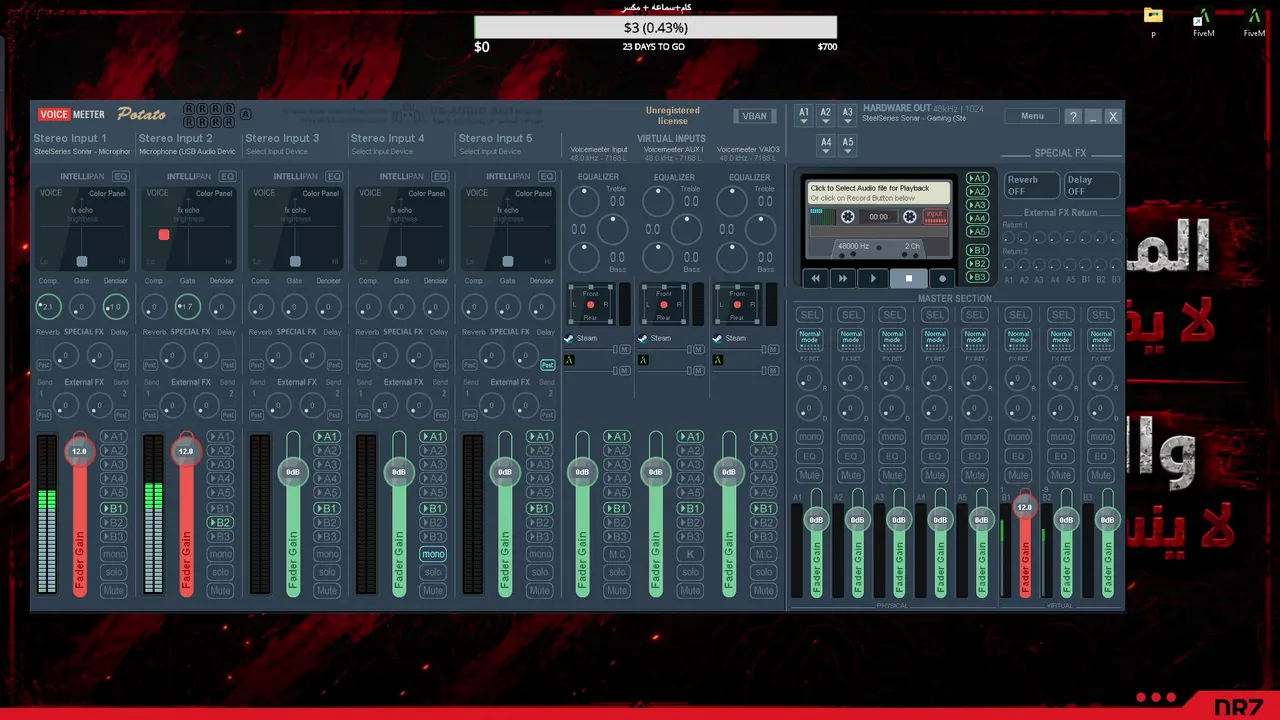Mute Stereo Input 1
Screen dimensions: 1280x720
[x=114, y=591]
